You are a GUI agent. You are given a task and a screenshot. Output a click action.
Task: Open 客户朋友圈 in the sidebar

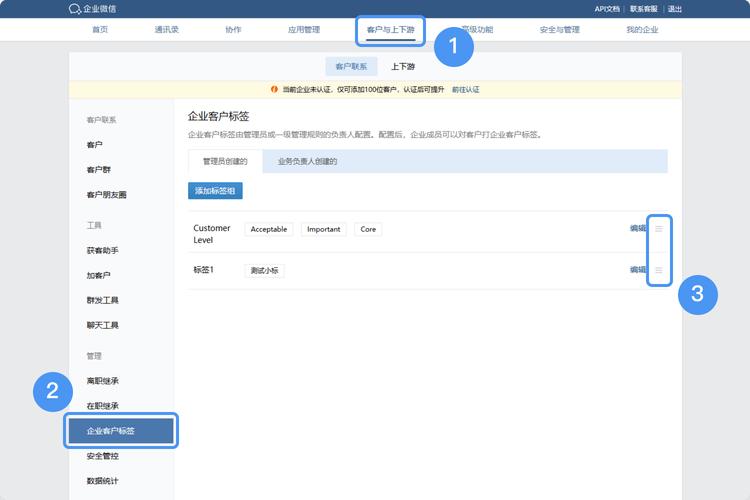tap(106, 195)
